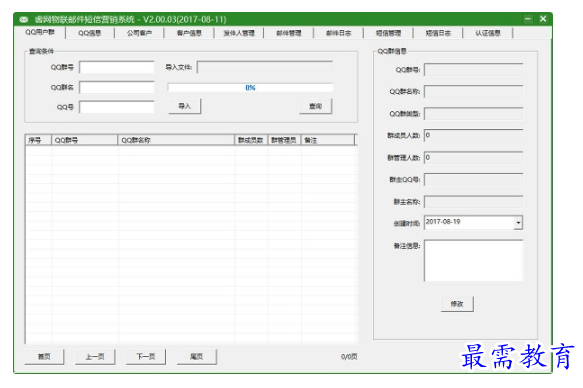View the 短信日志 tab
The image size is (583, 388).
(x=438, y=33)
